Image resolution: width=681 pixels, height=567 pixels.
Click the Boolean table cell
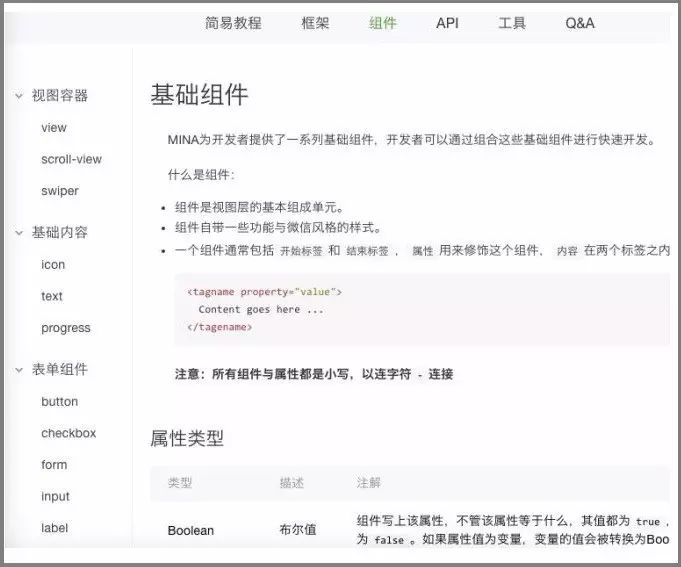[191, 531]
